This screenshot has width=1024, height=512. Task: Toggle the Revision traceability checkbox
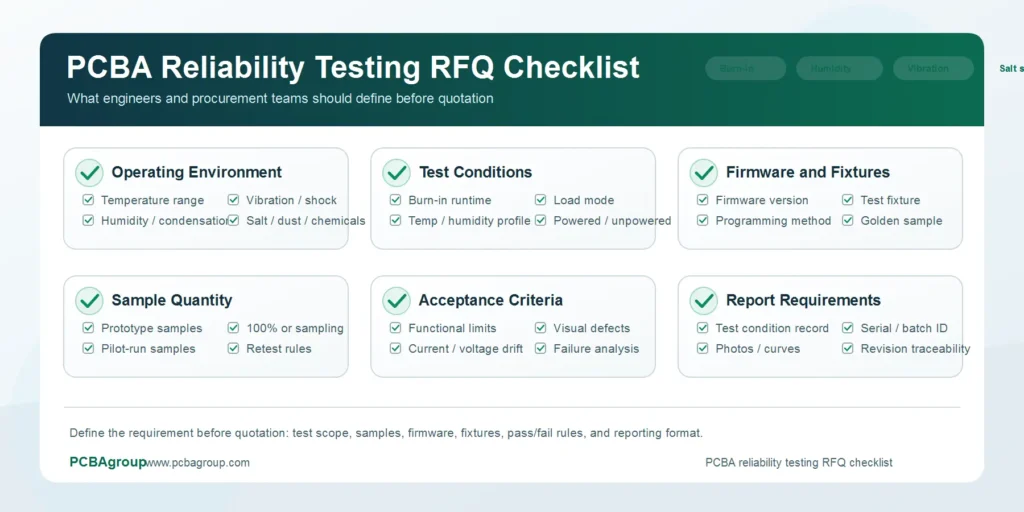(848, 349)
